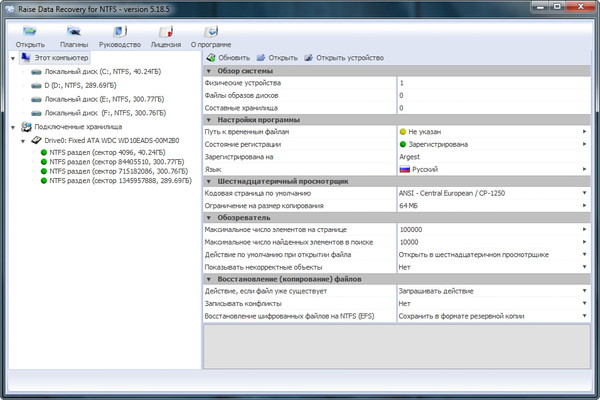Click the 64 МБ copy limit value
Image resolution: width=600 pixels, height=400 pixels.
tap(408, 206)
